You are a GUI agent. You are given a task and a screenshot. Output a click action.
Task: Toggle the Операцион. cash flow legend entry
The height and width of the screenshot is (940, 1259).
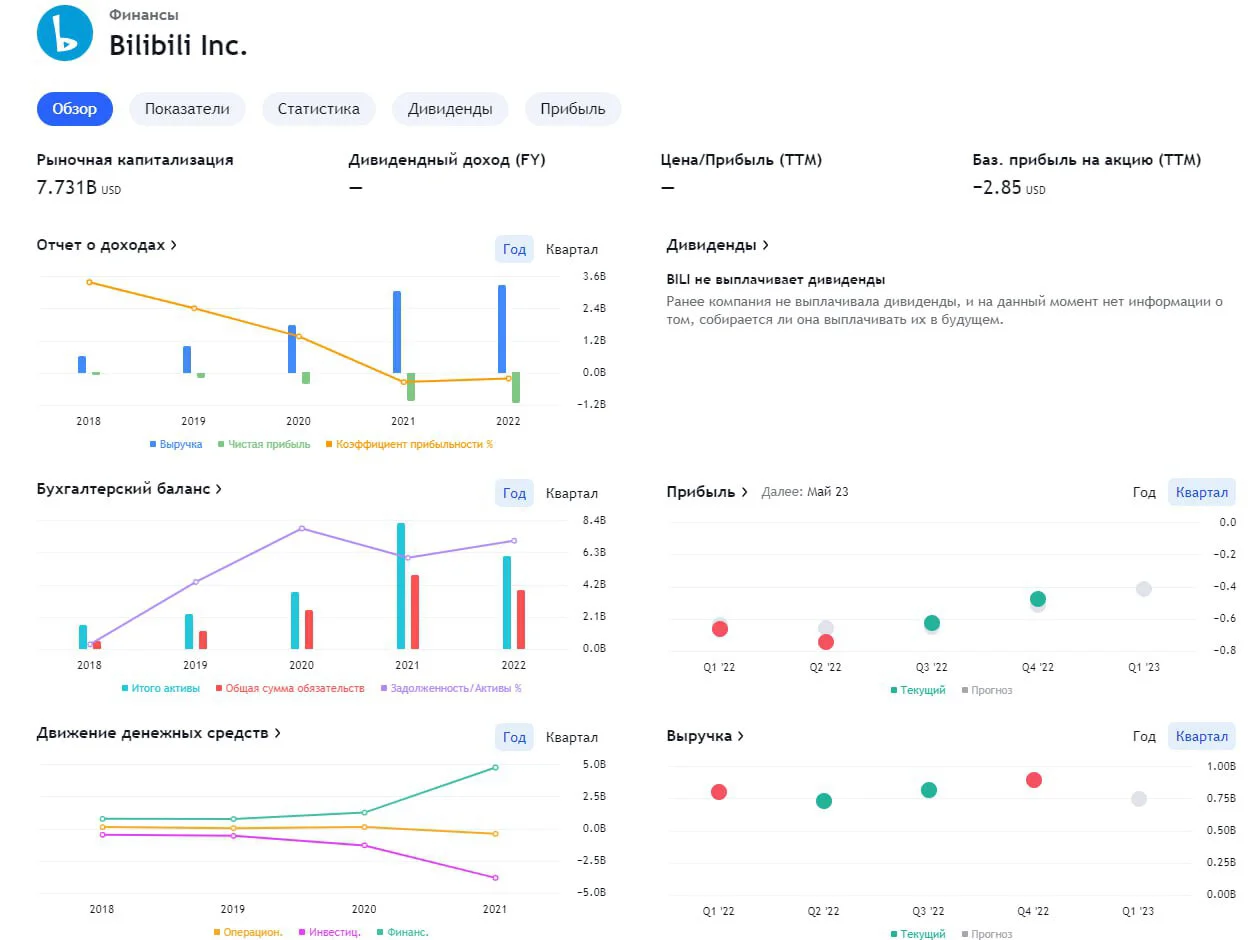(x=248, y=932)
